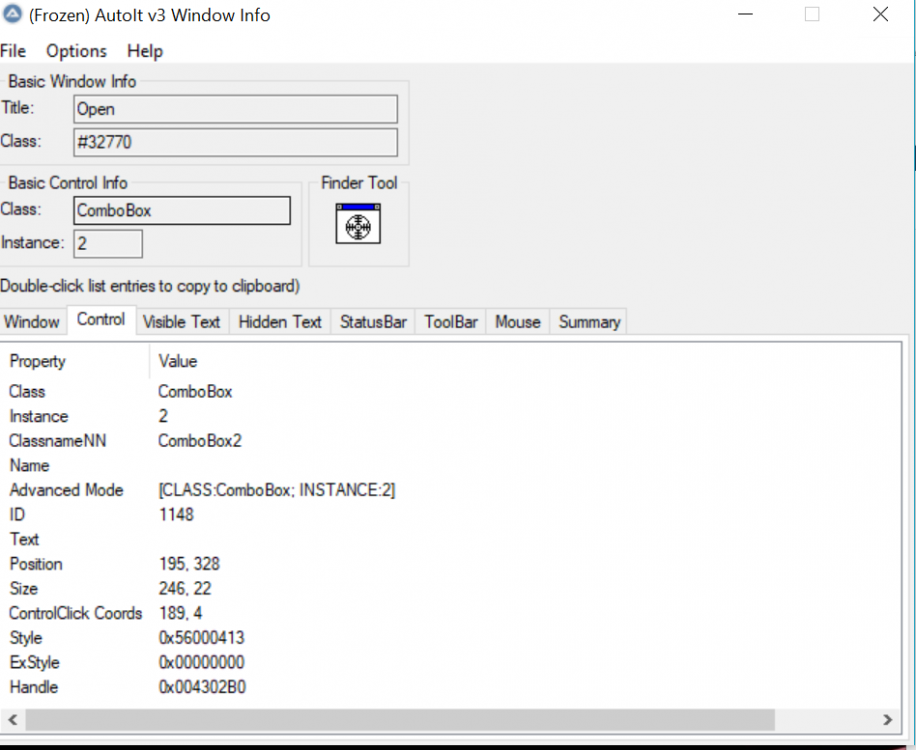This screenshot has height=750, width=916.
Task: Switch to the Window tab
Action: tap(32, 322)
